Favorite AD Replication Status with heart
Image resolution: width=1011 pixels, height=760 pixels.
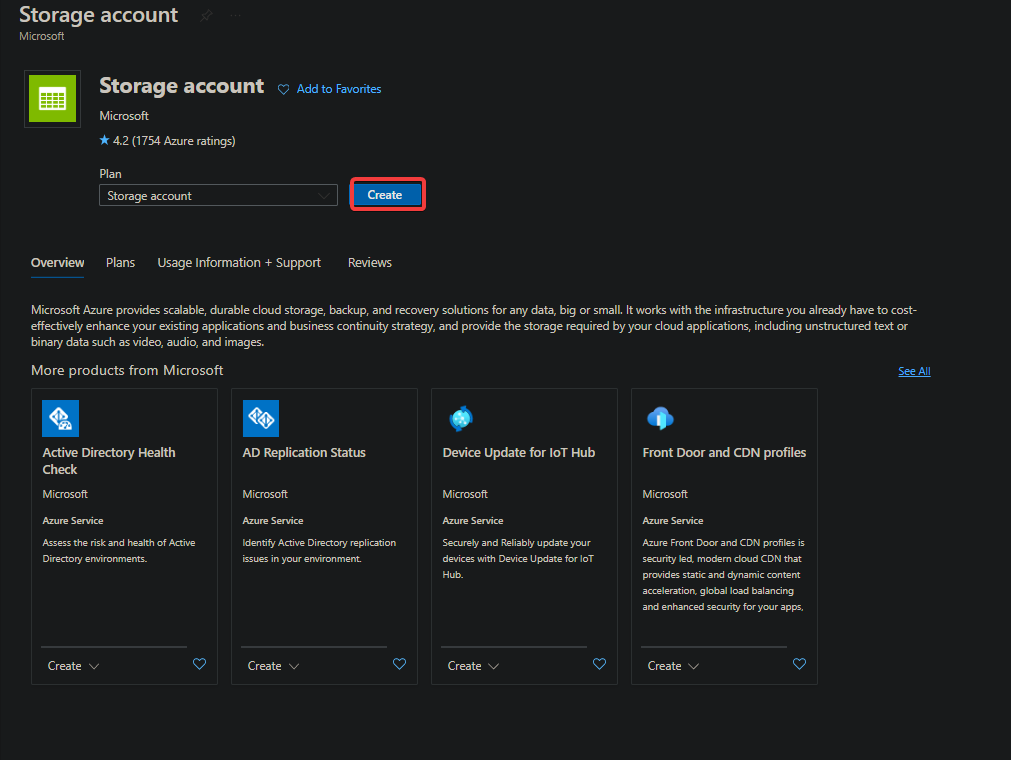pyautogui.click(x=400, y=664)
